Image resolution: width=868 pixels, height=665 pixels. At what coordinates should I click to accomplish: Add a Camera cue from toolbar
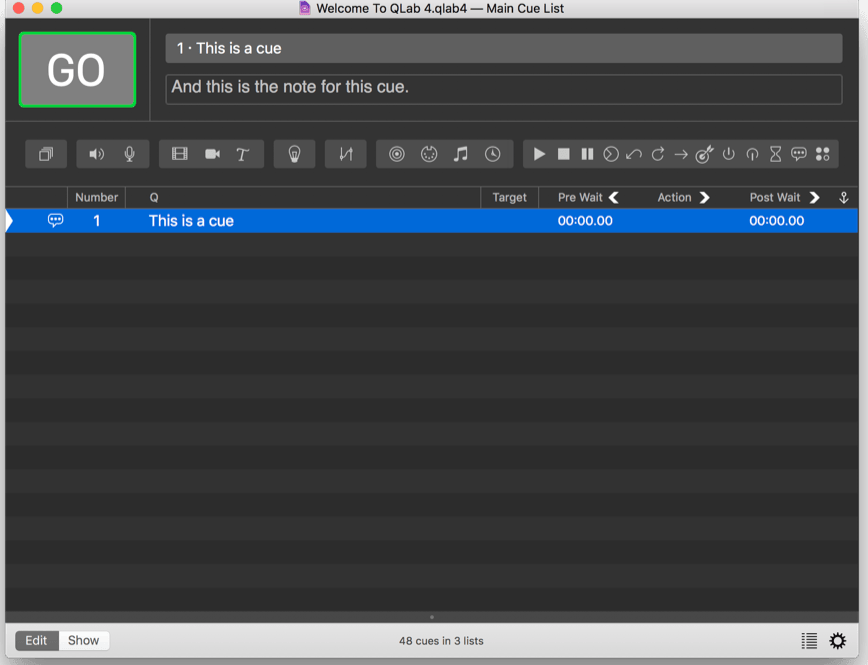tap(213, 154)
